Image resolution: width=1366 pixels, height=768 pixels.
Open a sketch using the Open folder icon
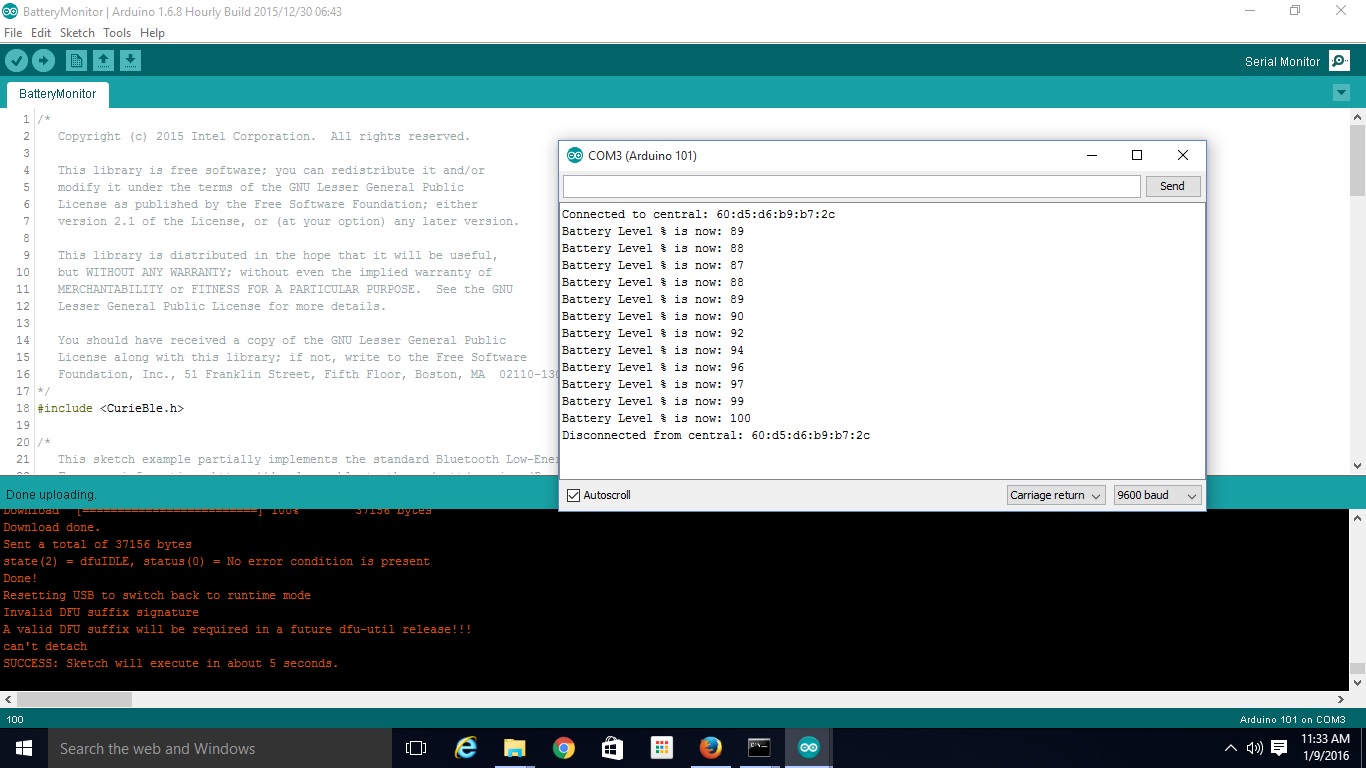click(103, 60)
